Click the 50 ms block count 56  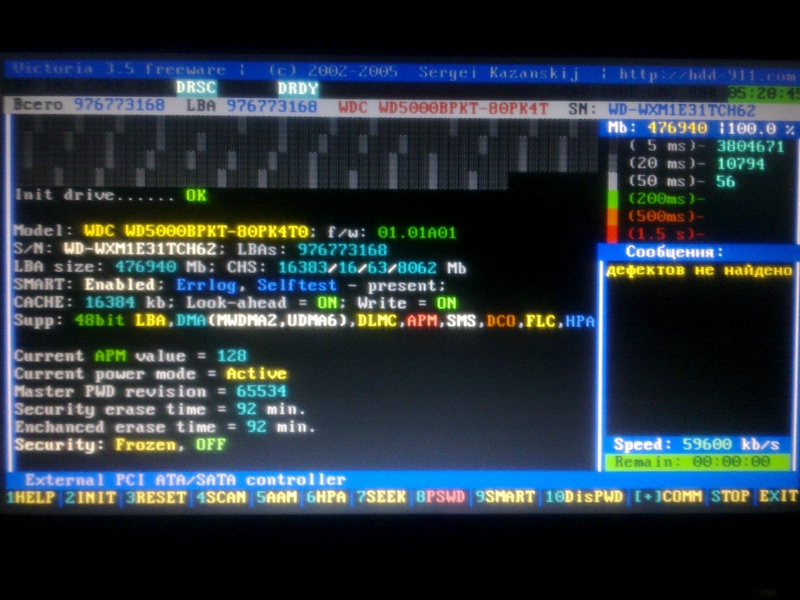[x=726, y=181]
